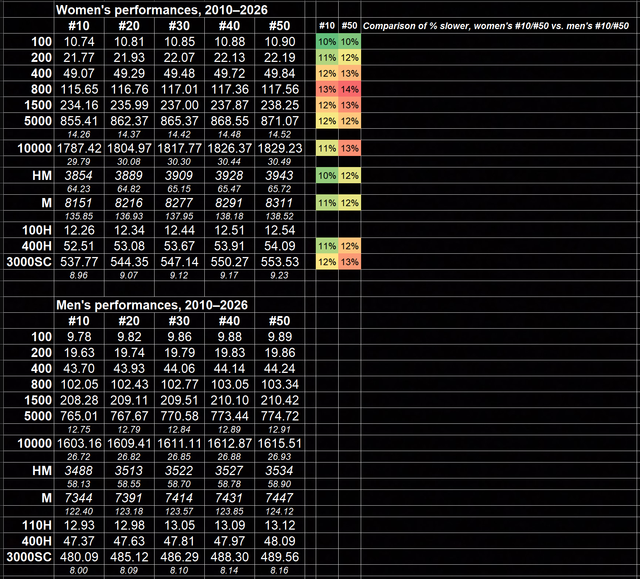The image size is (640, 579).
Task: Click the cell showing 19.63
Action: coord(79,353)
